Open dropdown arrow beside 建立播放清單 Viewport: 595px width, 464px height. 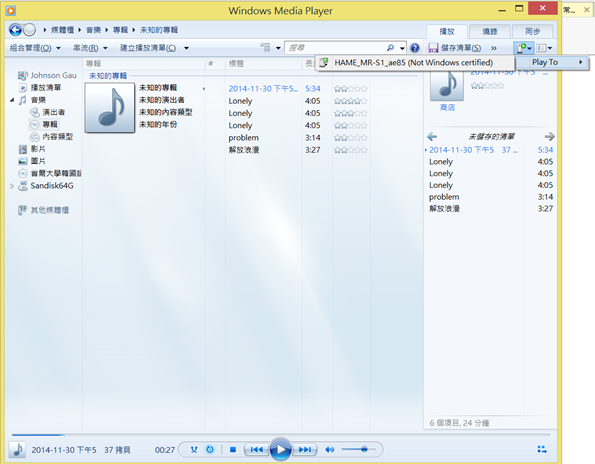186,48
